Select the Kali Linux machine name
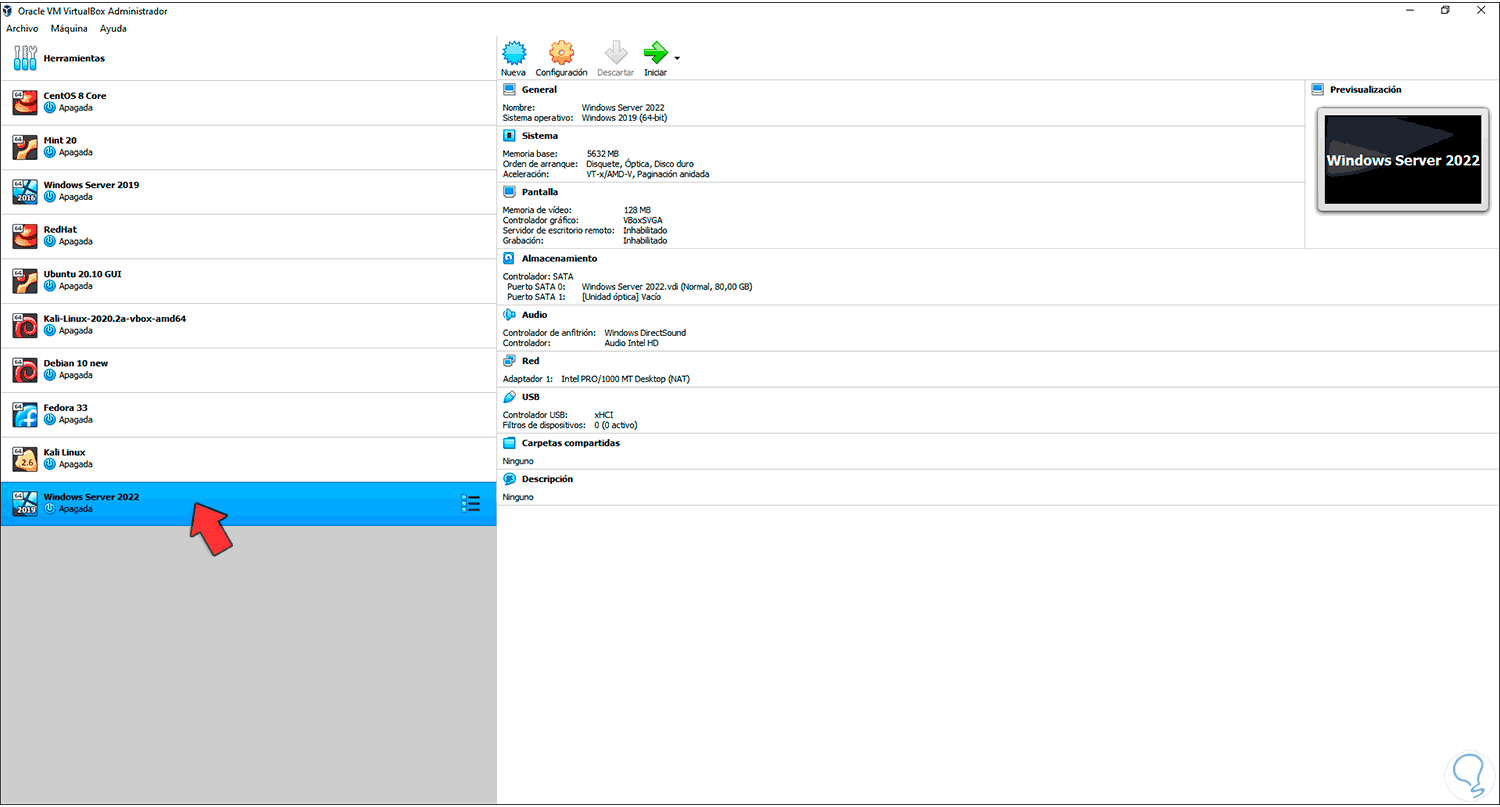This screenshot has height=807, width=1500. (x=65, y=452)
